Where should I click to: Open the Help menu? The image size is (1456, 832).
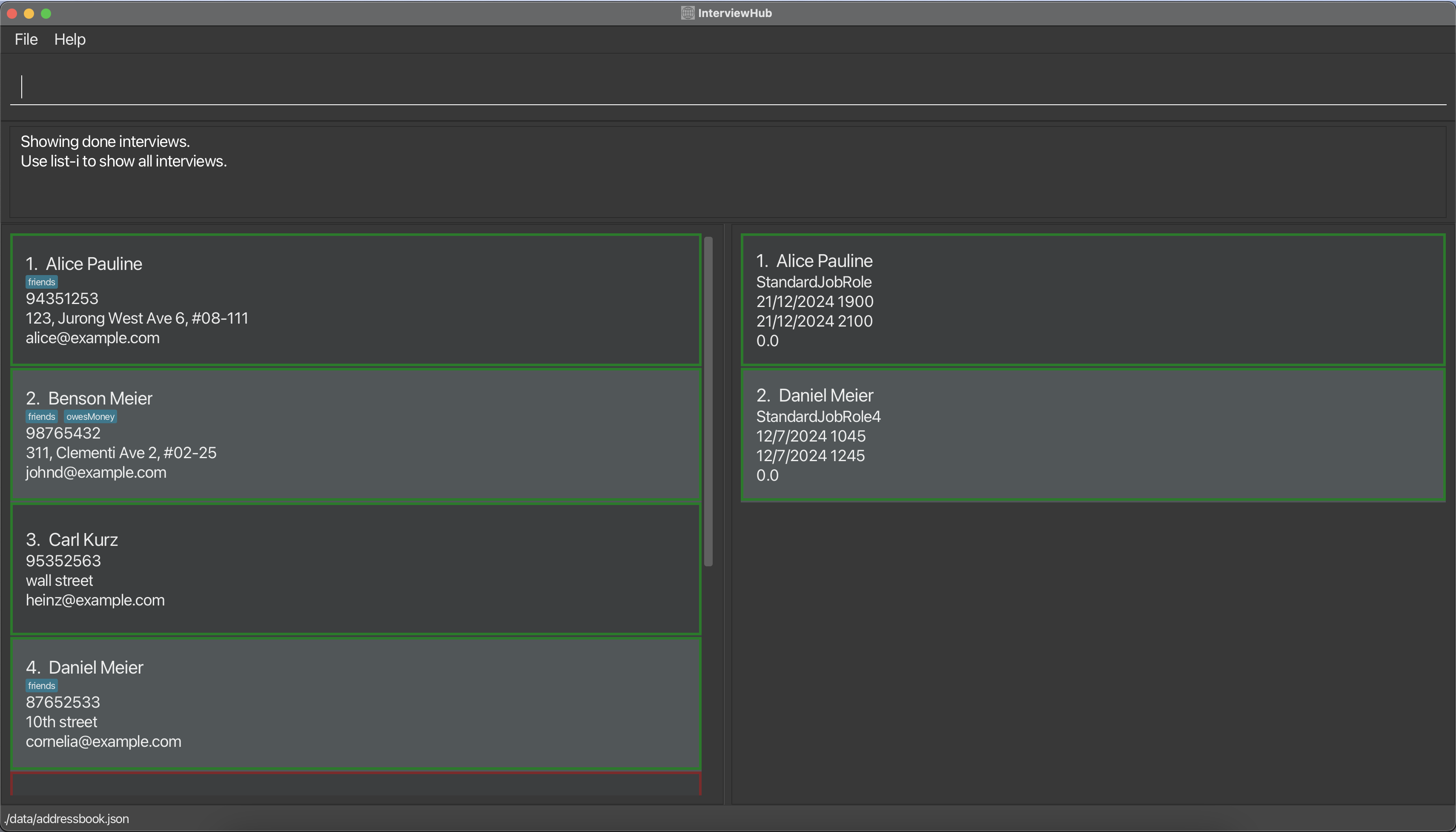click(x=70, y=40)
